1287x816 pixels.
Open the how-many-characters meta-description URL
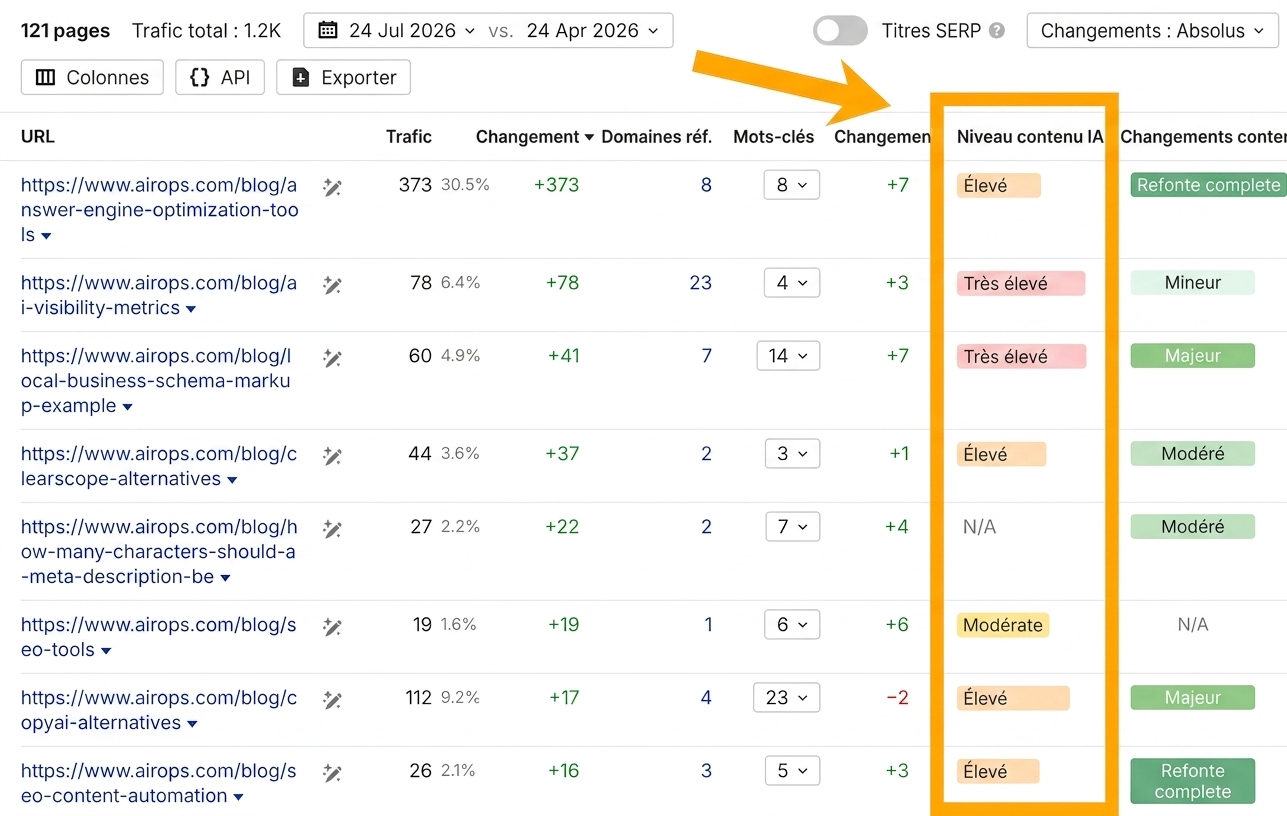point(159,552)
